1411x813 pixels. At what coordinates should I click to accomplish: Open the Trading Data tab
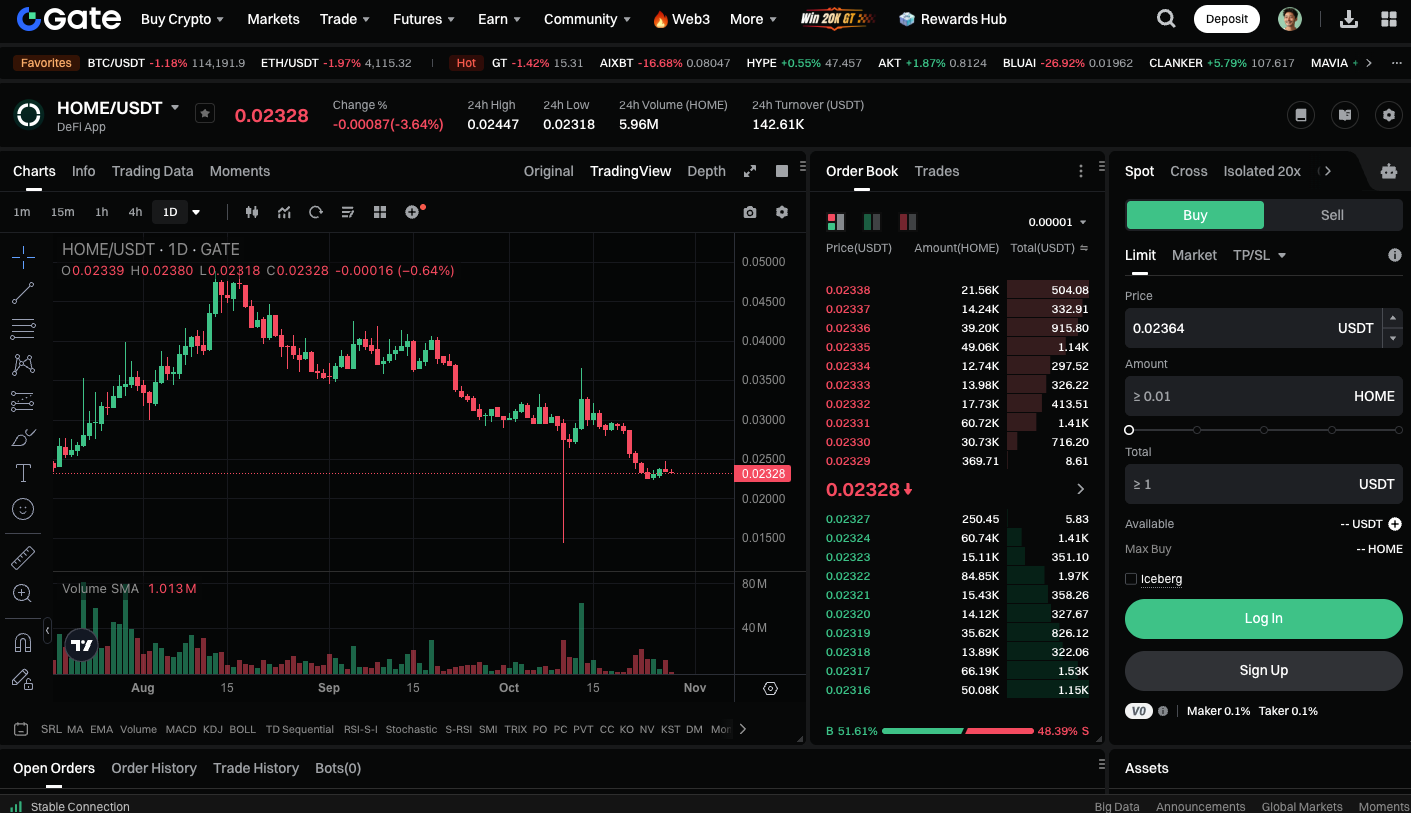152,171
